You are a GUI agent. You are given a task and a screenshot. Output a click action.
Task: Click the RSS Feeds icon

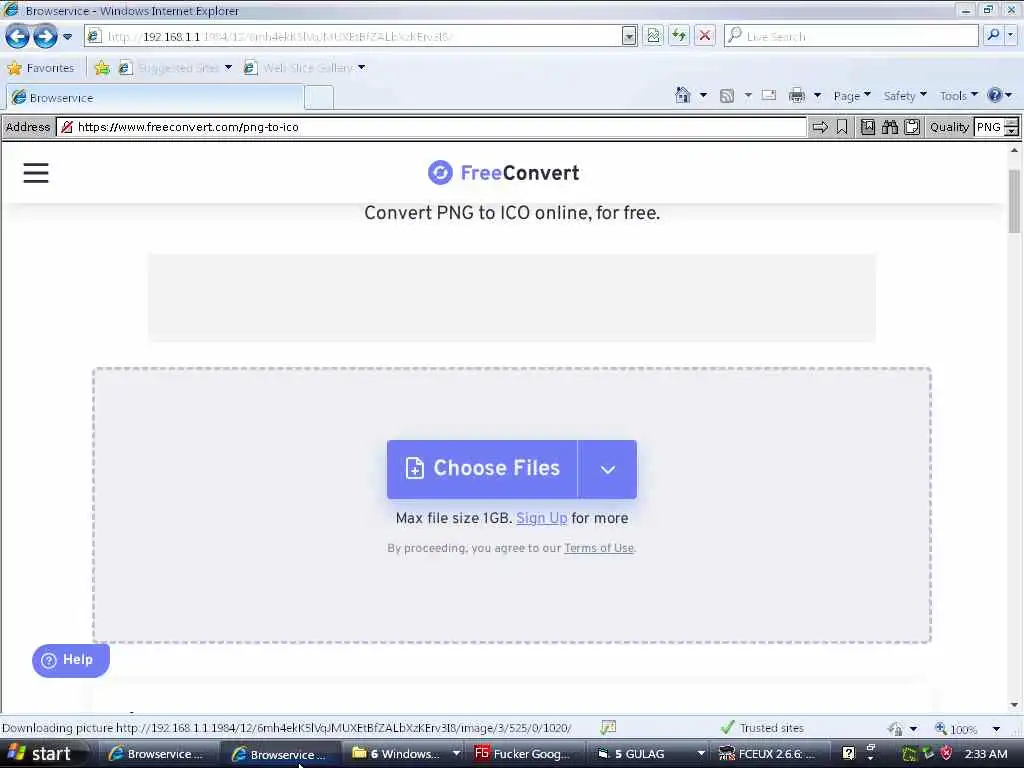[x=727, y=96]
